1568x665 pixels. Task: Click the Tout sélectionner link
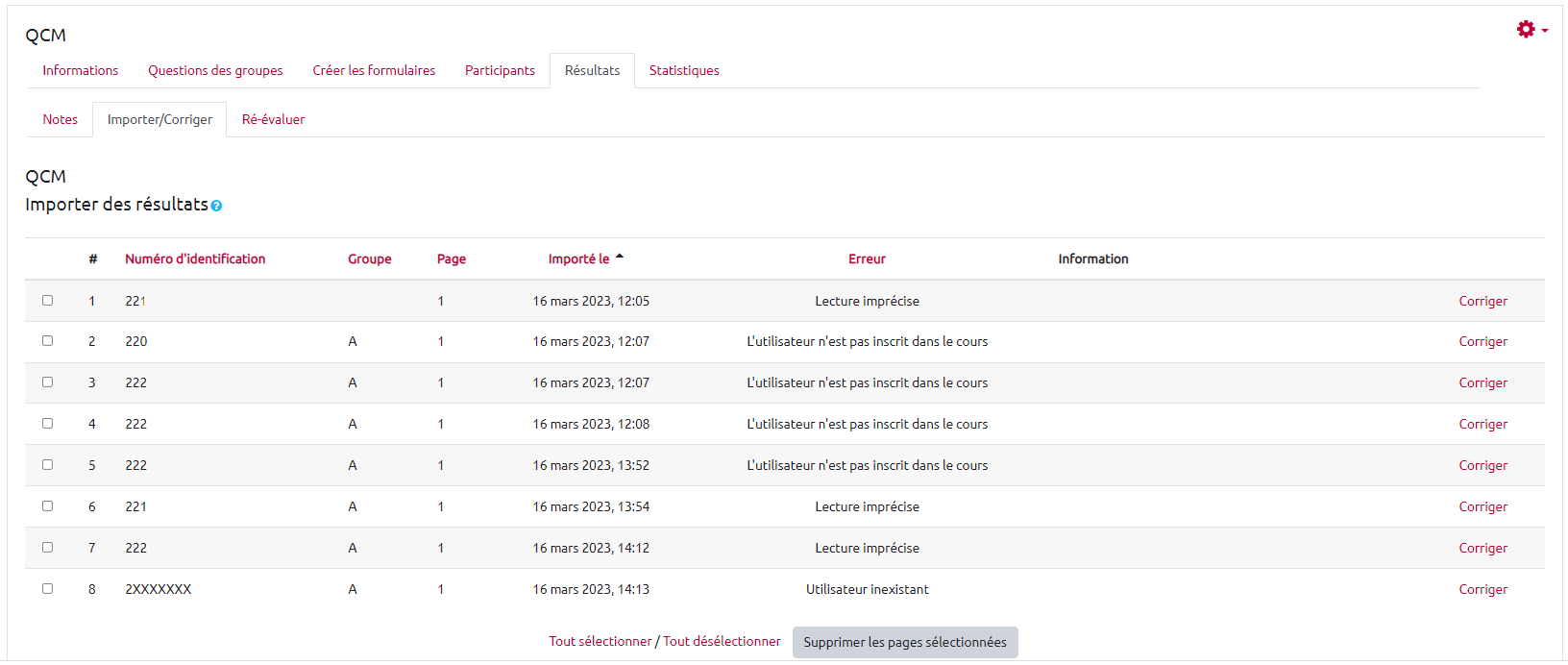(600, 641)
